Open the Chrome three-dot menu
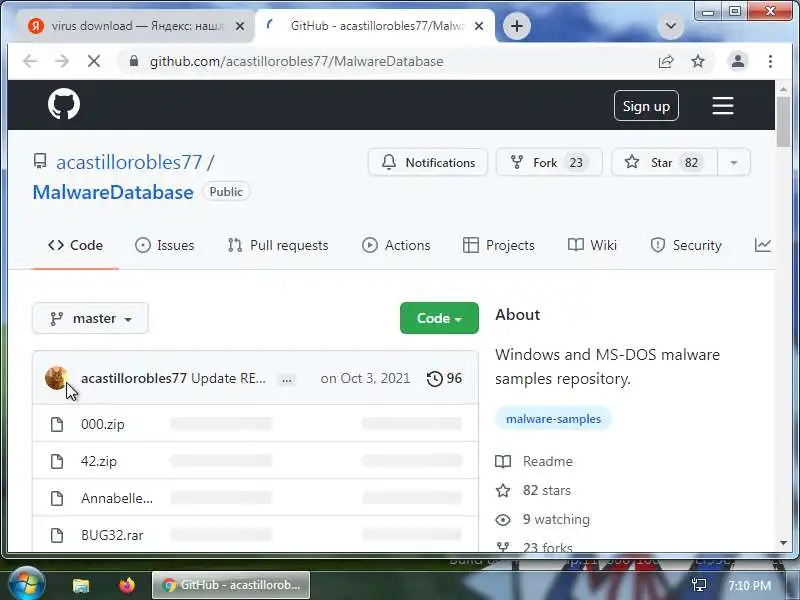Screen dimensions: 800x600 [x=770, y=61]
